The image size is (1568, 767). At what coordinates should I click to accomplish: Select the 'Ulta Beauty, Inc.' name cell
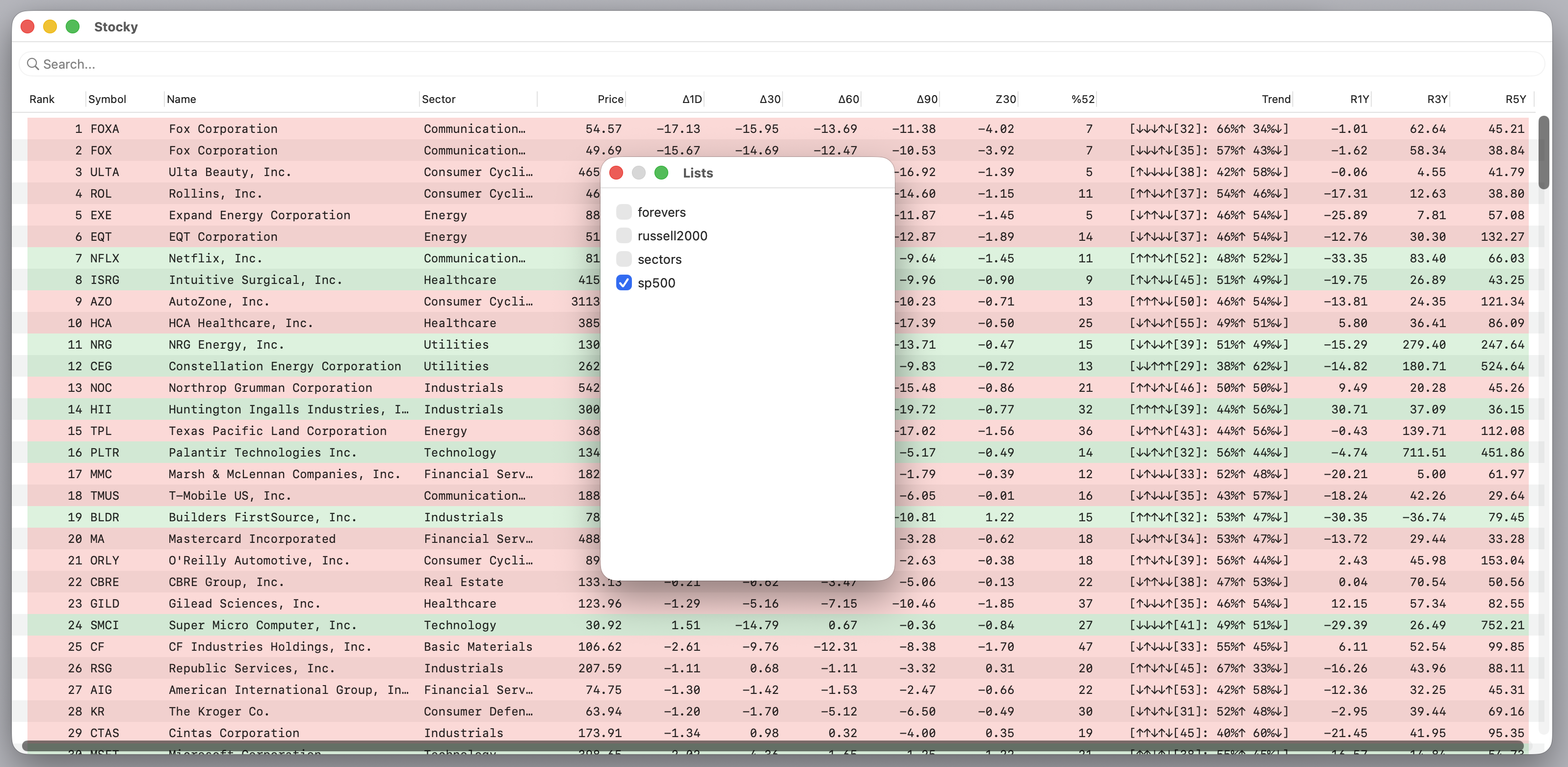point(230,172)
